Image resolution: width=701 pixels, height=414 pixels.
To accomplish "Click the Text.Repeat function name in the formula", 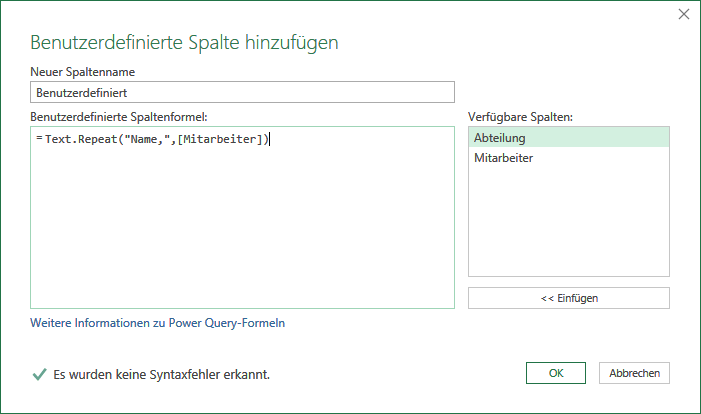I will 81,139.
